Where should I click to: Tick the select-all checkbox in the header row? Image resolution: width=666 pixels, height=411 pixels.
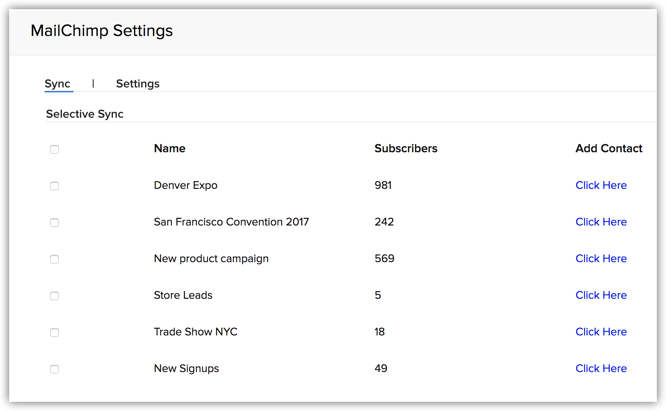pyautogui.click(x=54, y=149)
